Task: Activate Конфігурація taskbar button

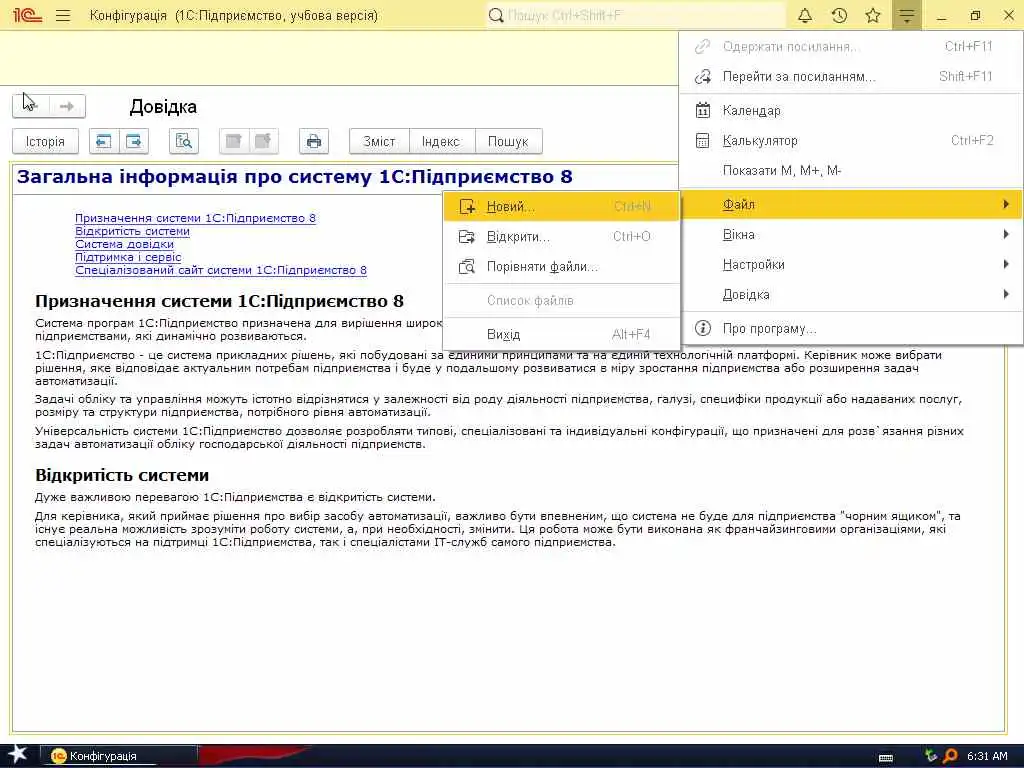Action: pos(119,756)
